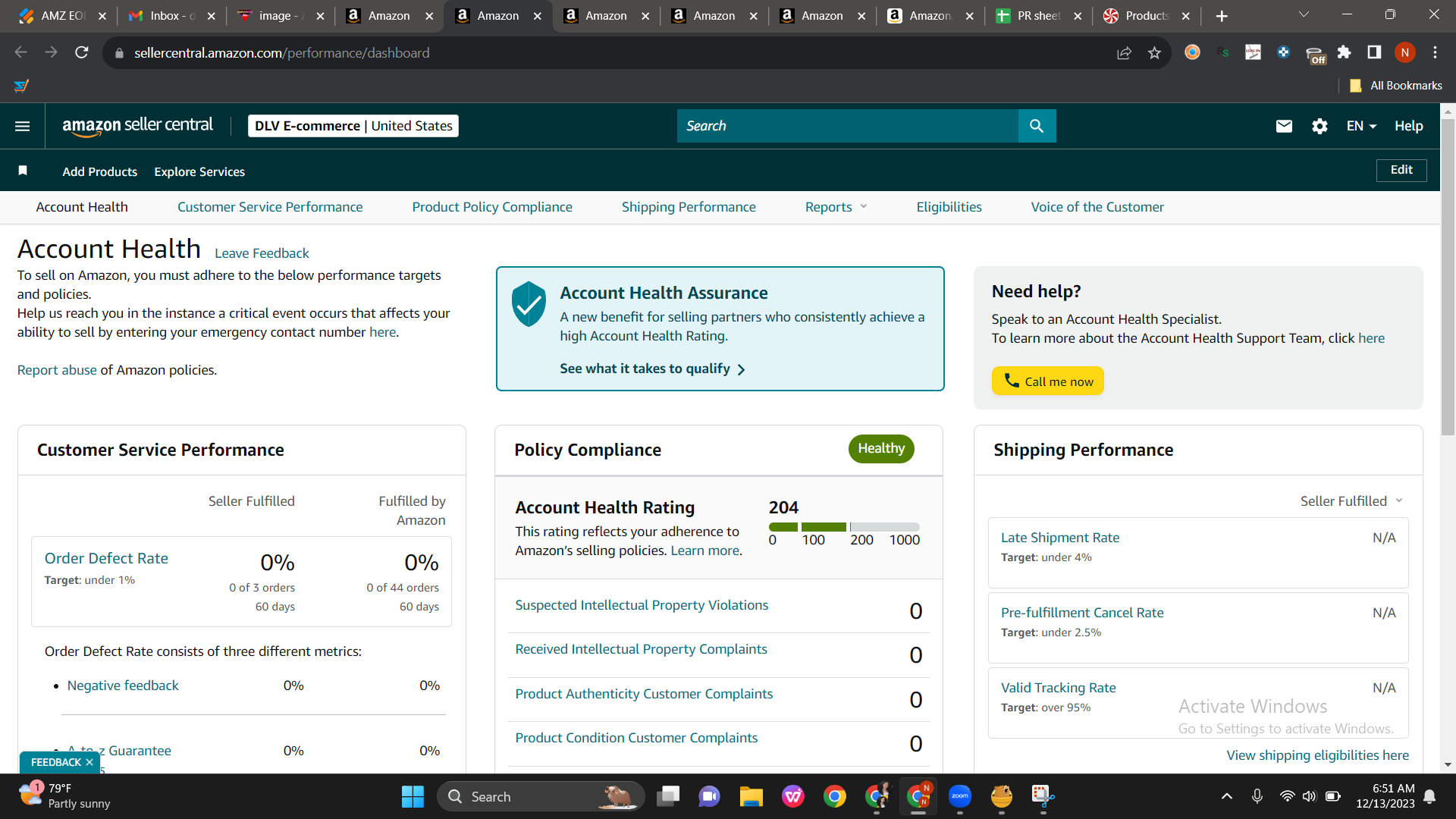The image size is (1456, 819).
Task: Click the Seller Central search field
Action: (x=848, y=126)
